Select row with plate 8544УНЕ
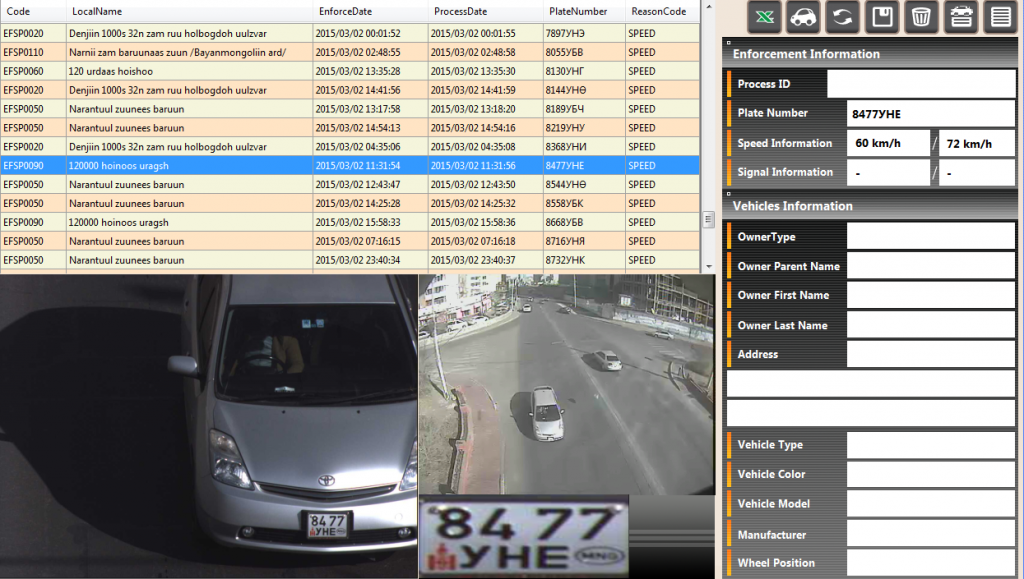The height and width of the screenshot is (579, 1024). pyautogui.click(x=564, y=185)
